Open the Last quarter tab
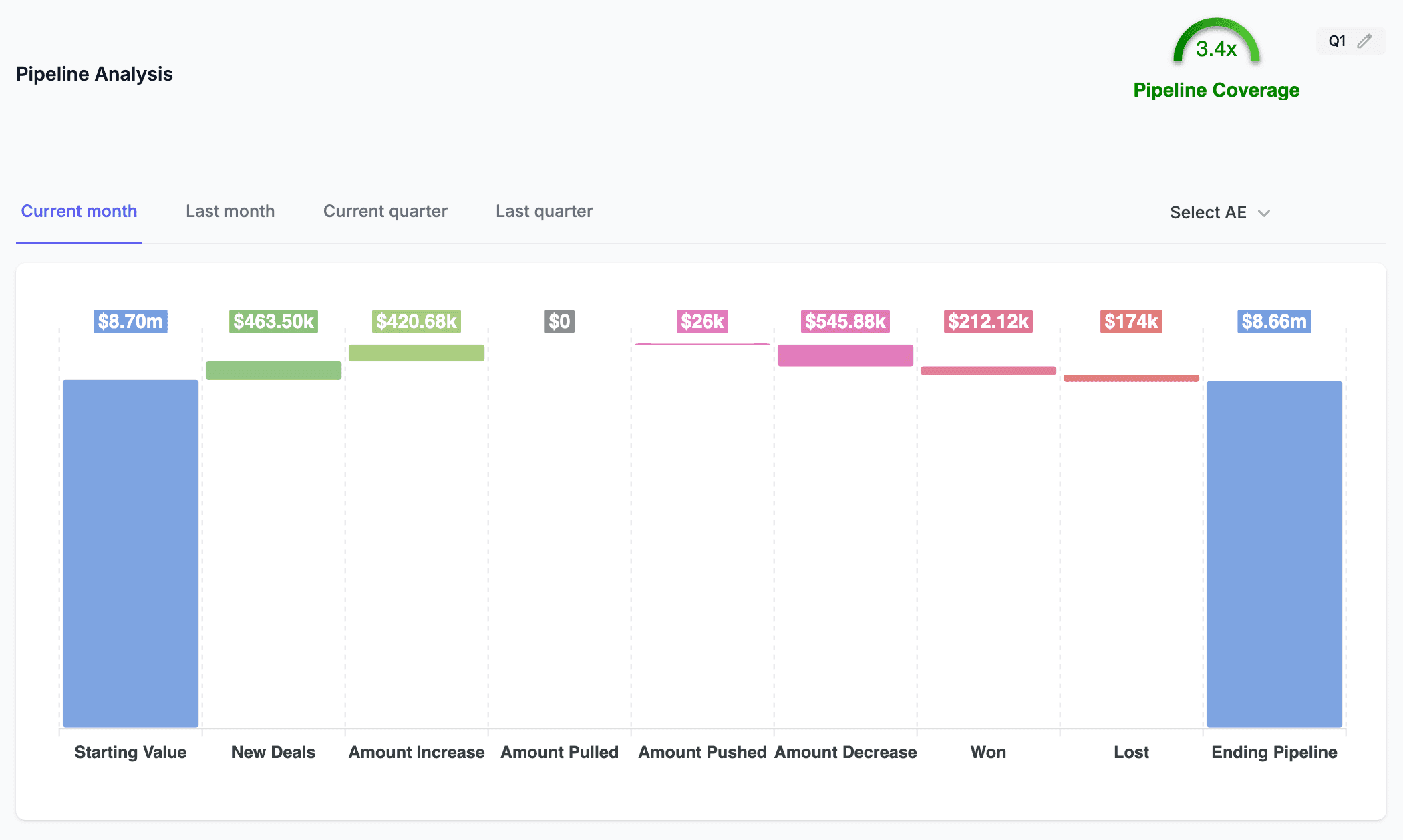This screenshot has width=1403, height=840. (544, 211)
